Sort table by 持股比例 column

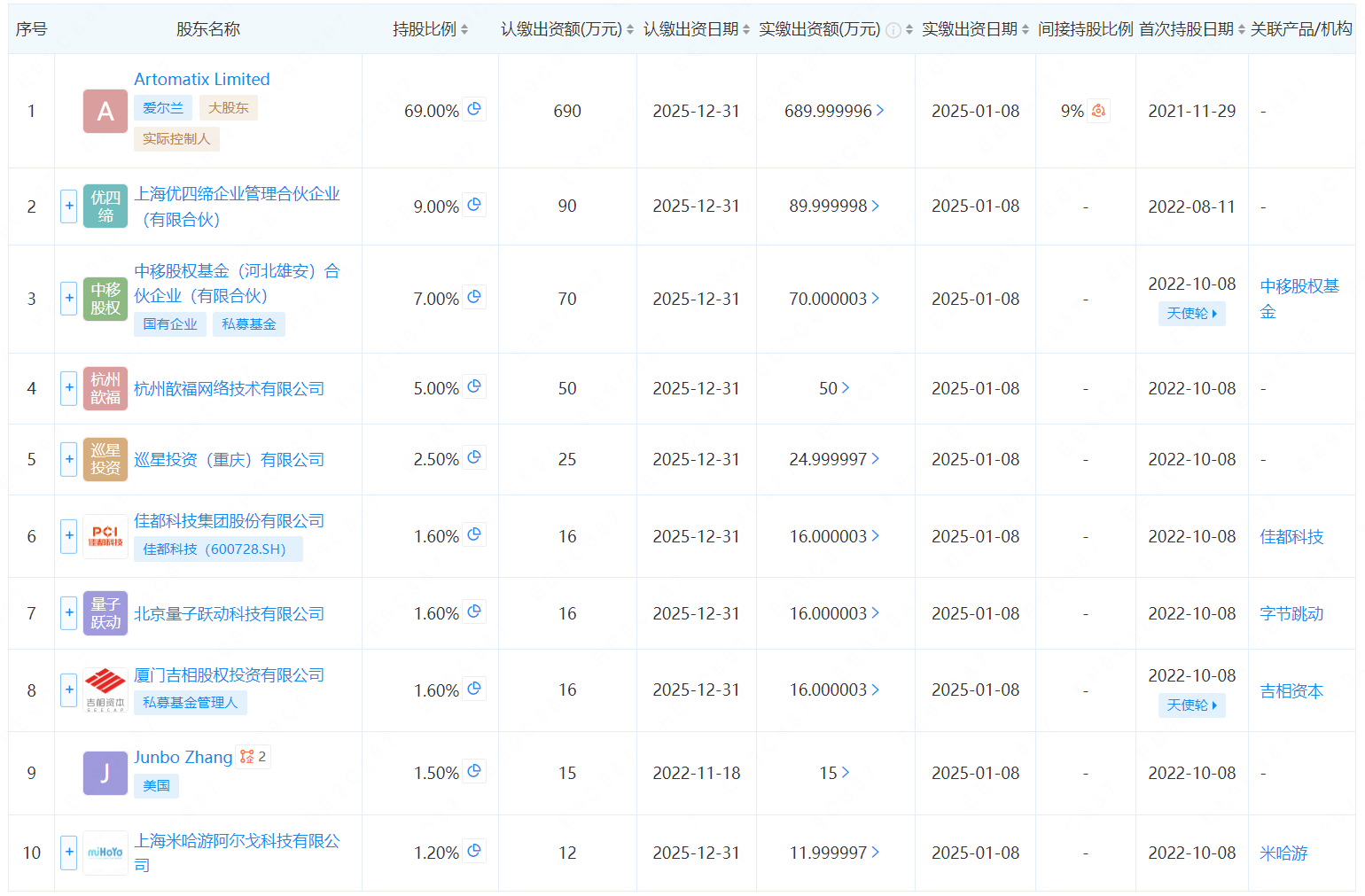click(x=430, y=29)
